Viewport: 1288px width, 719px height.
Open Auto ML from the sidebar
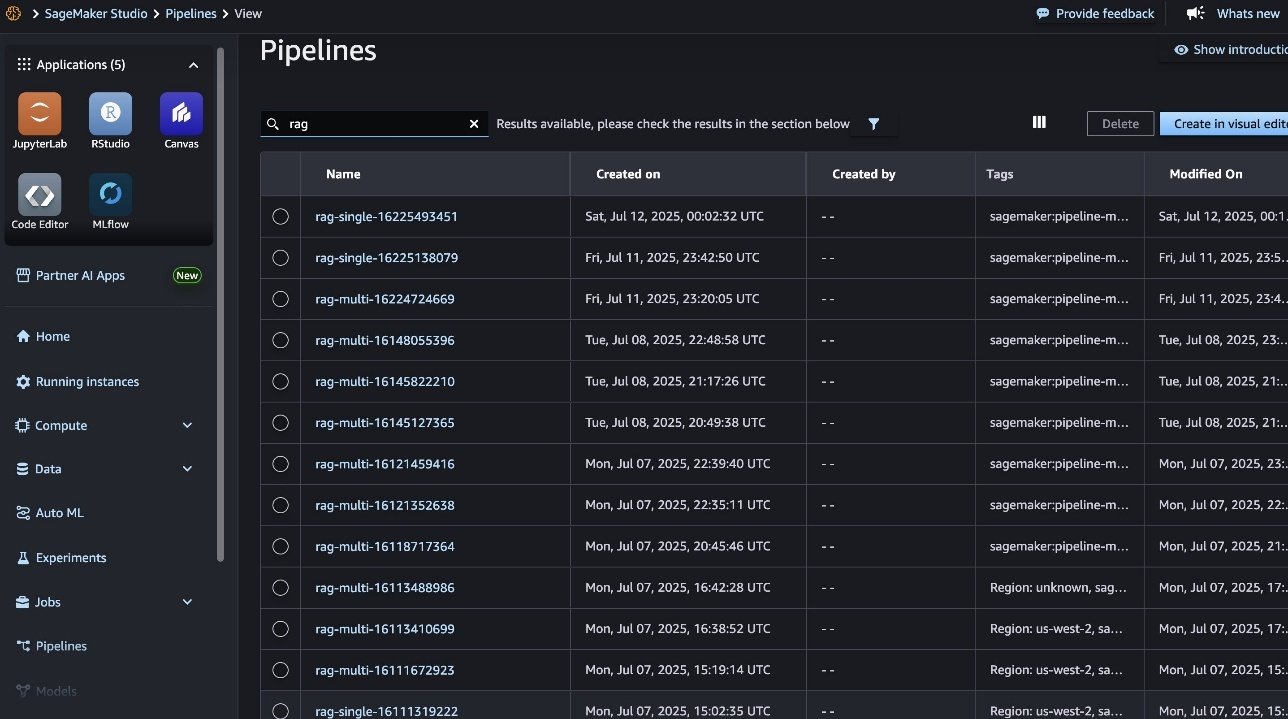60,513
